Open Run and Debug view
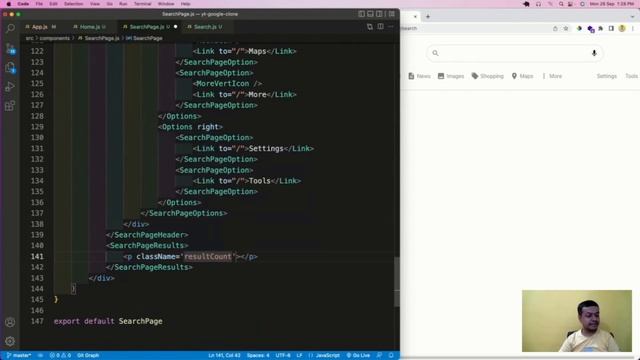640x360 pixels. click(x=10, y=87)
